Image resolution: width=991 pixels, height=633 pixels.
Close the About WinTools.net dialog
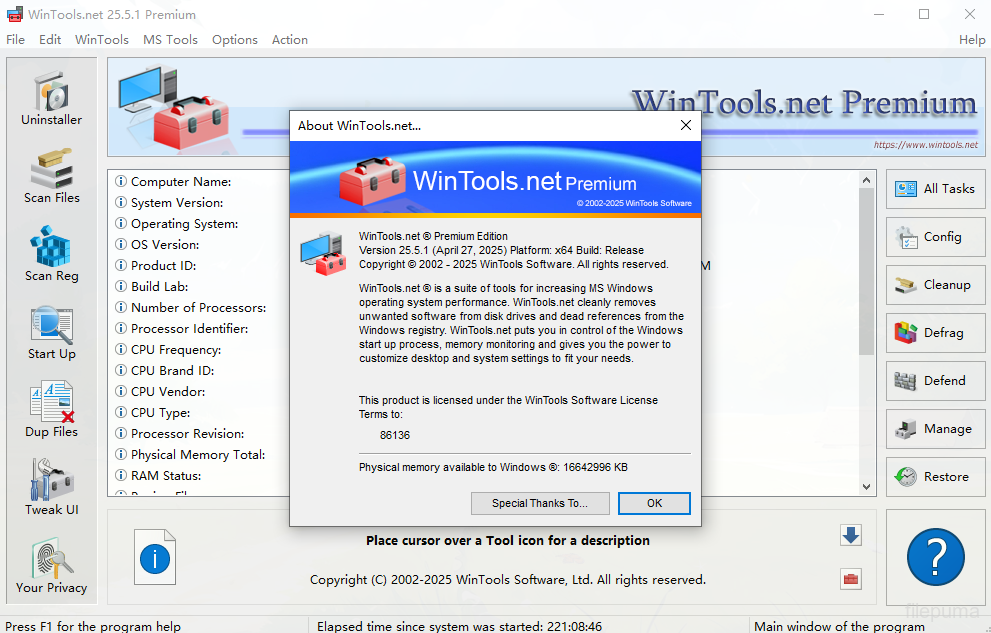686,125
